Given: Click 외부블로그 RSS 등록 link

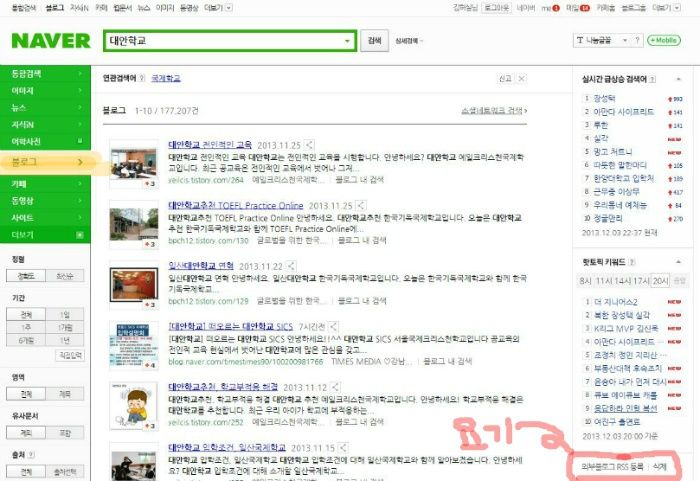Looking at the screenshot, I should tap(612, 467).
